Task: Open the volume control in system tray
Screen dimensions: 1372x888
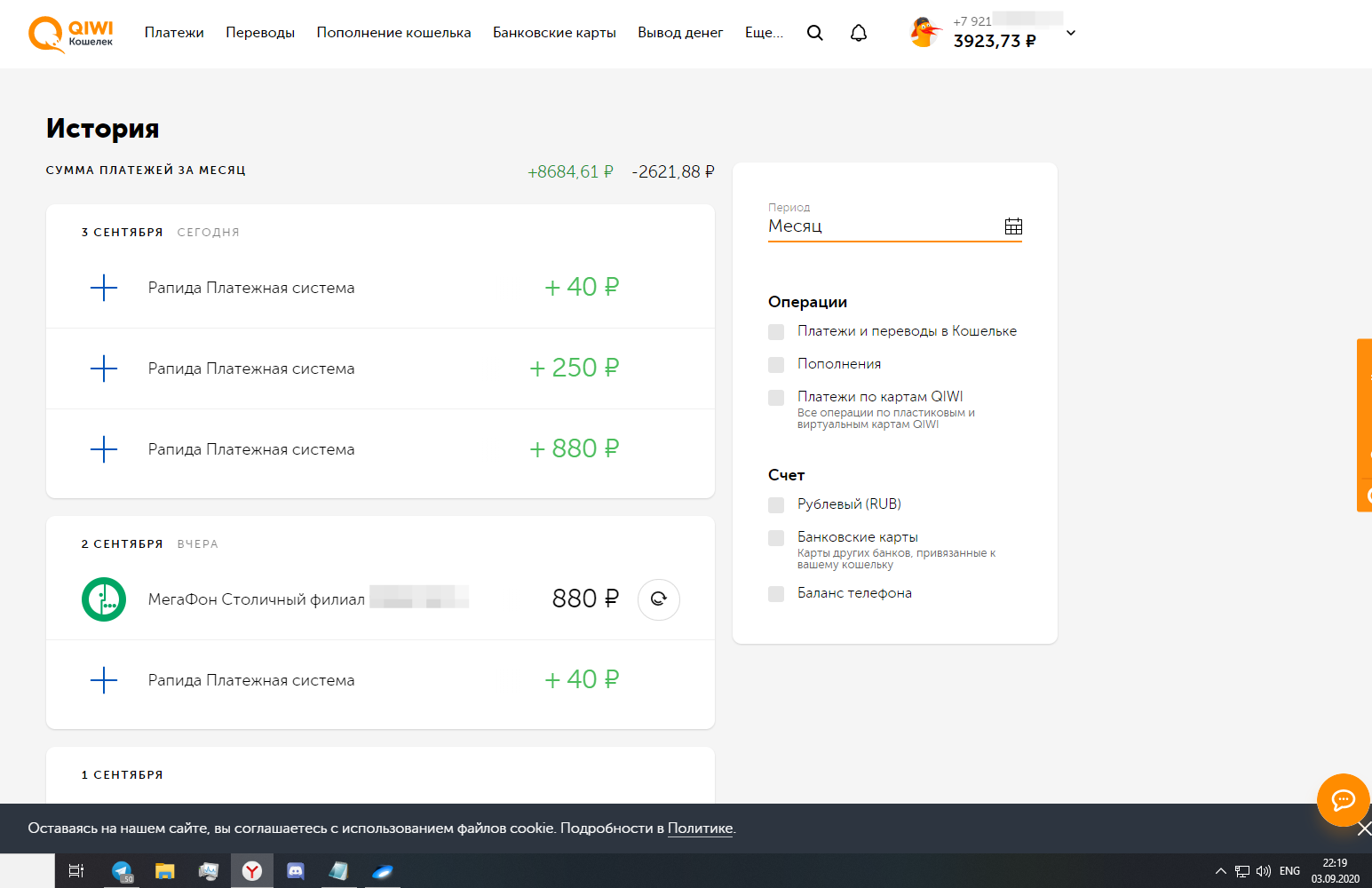Action: point(1264,871)
